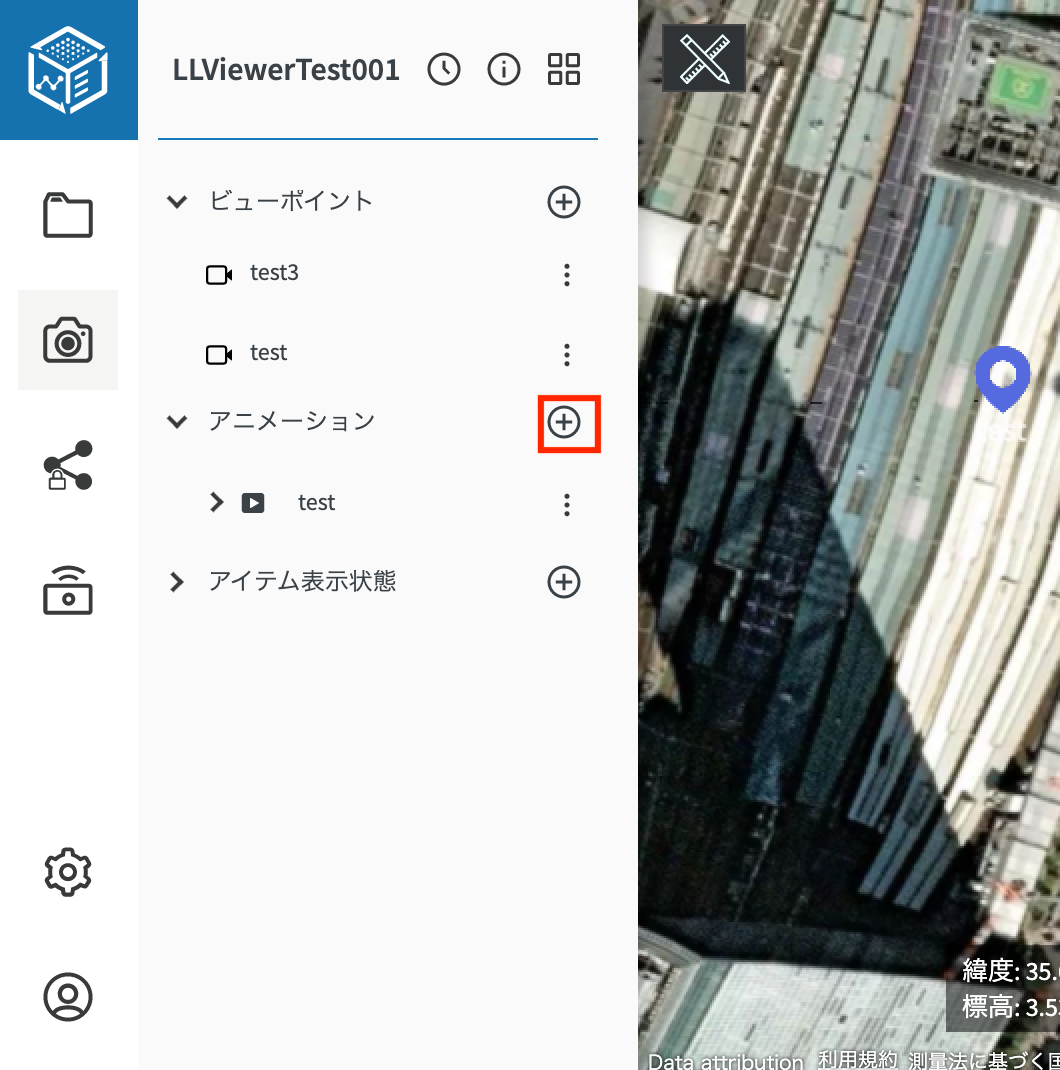Viewport: 1060px width, 1070px height.
Task: Show project info via the info icon
Action: coord(504,70)
